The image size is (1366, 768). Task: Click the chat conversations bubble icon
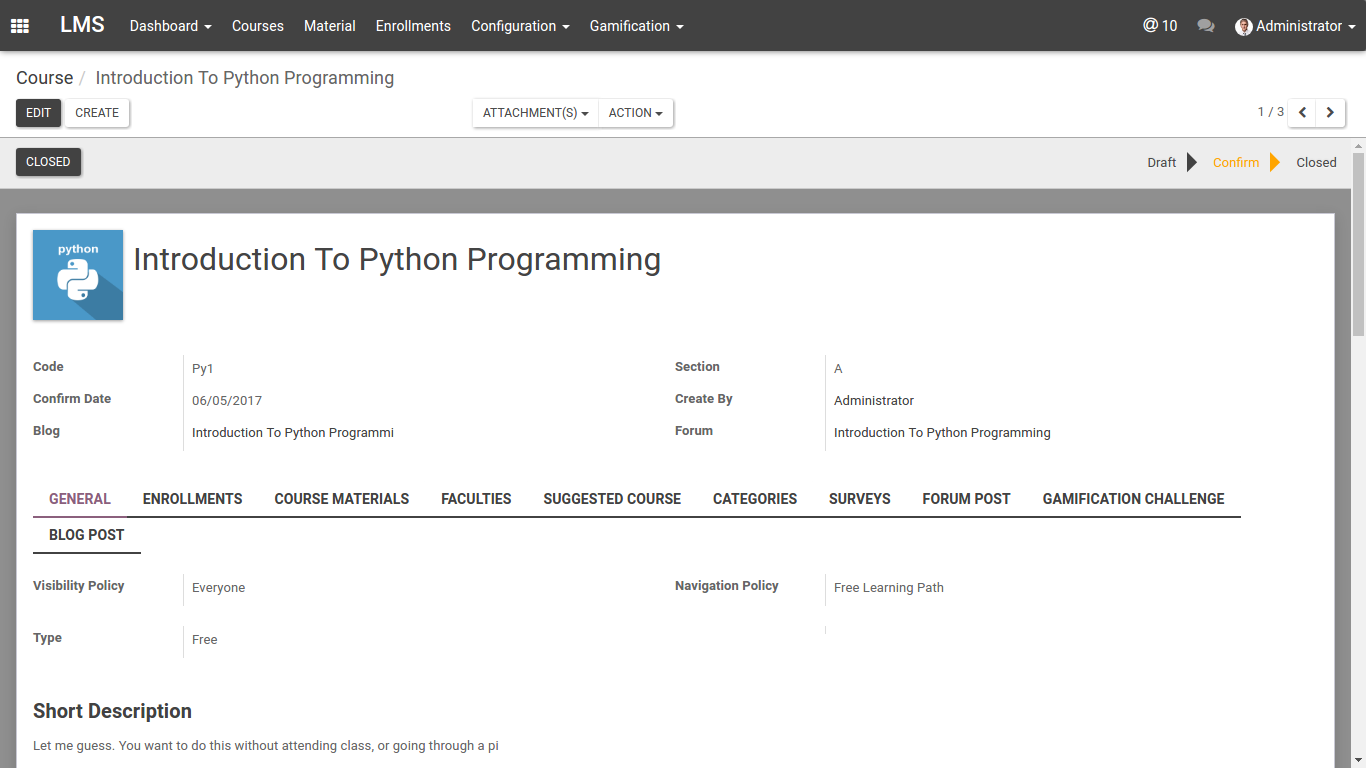1206,26
